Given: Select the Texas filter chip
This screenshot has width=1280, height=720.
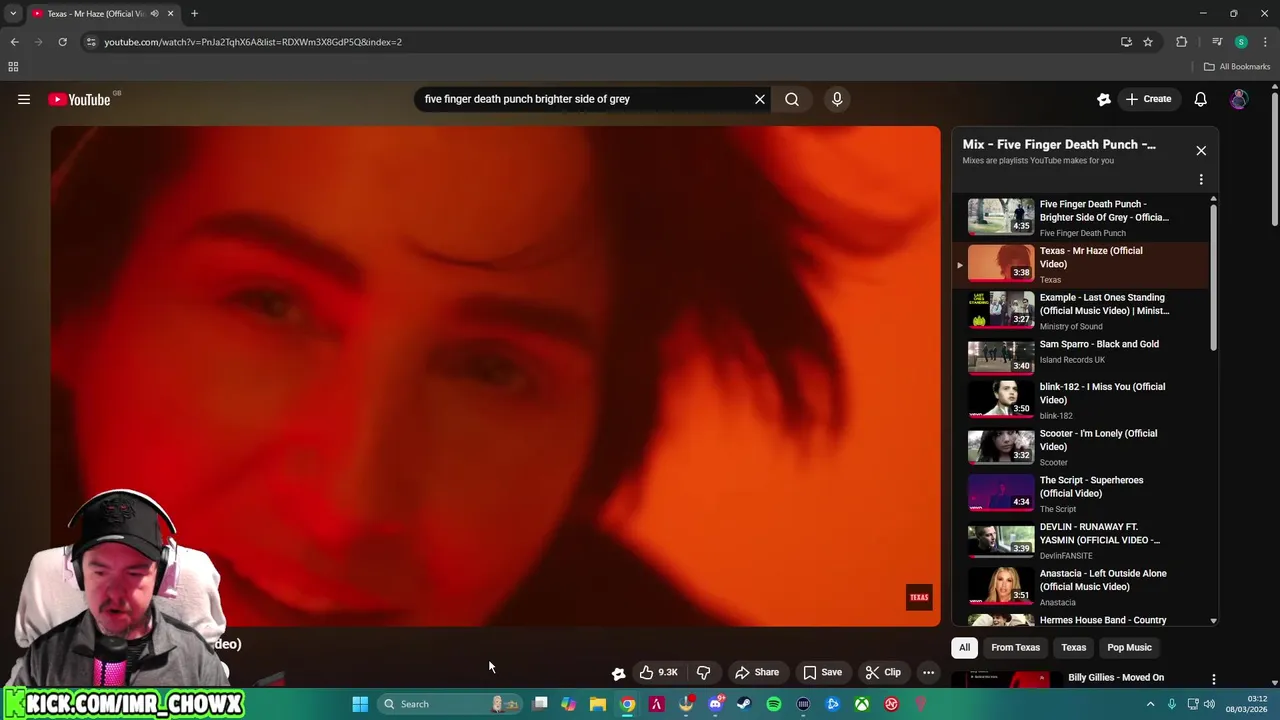Looking at the screenshot, I should click(1073, 647).
